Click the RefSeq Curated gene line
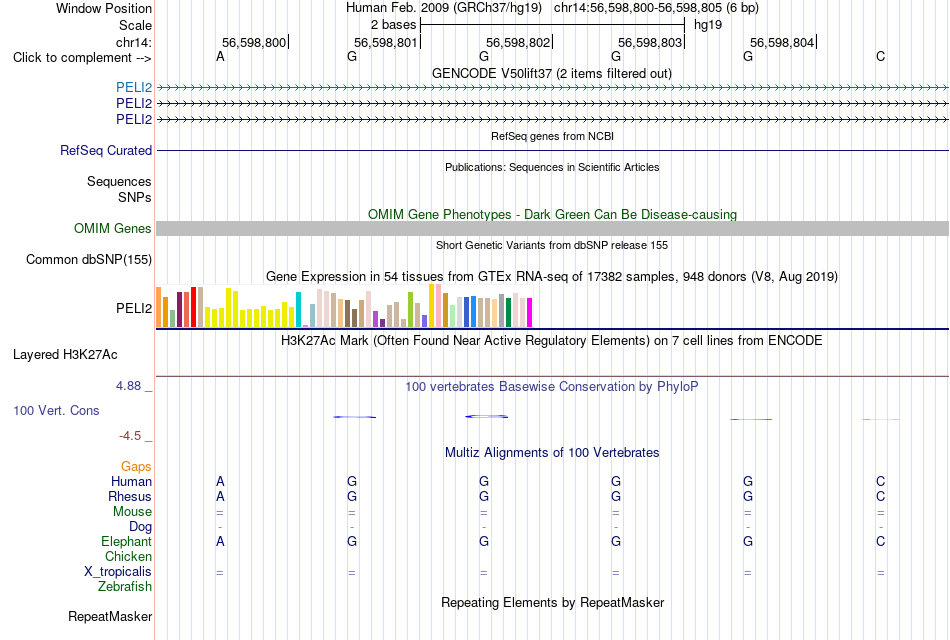950x640 pixels. [x=553, y=150]
